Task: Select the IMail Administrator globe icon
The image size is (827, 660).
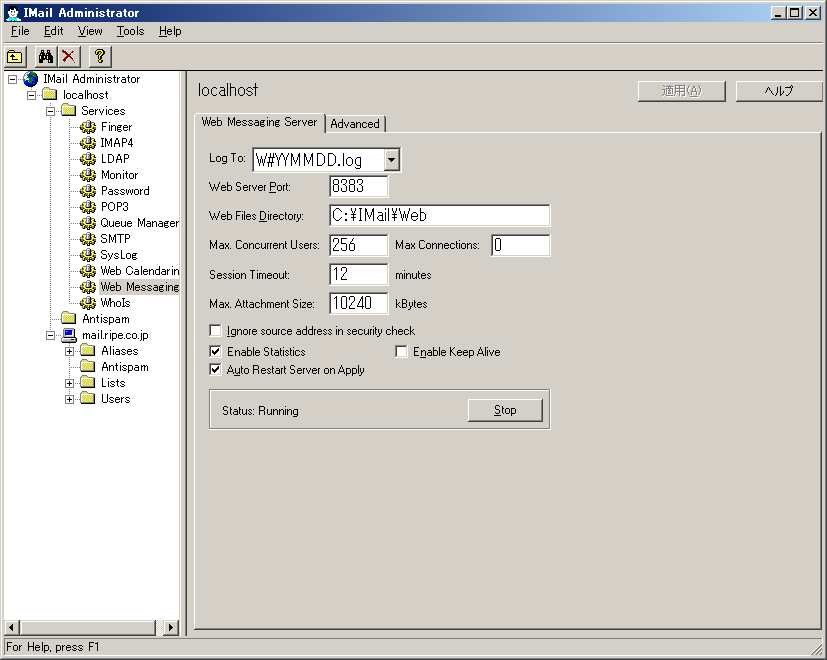Action: point(31,79)
